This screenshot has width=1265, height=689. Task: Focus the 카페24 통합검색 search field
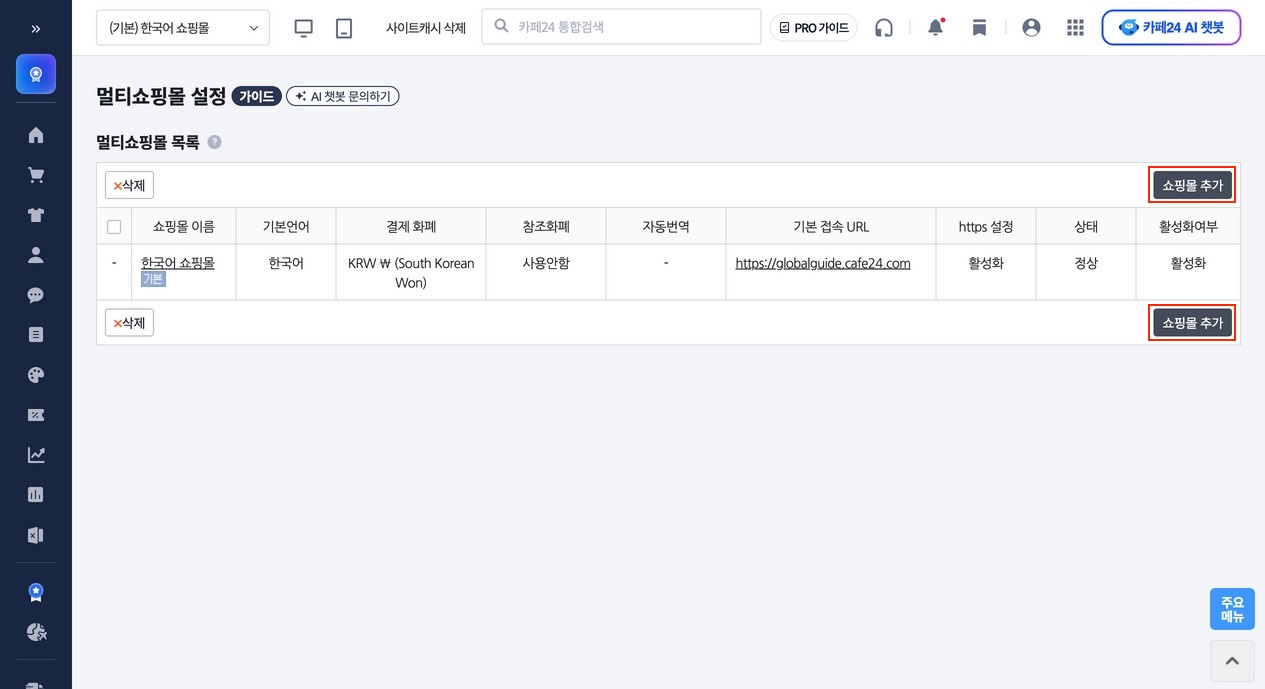click(621, 27)
